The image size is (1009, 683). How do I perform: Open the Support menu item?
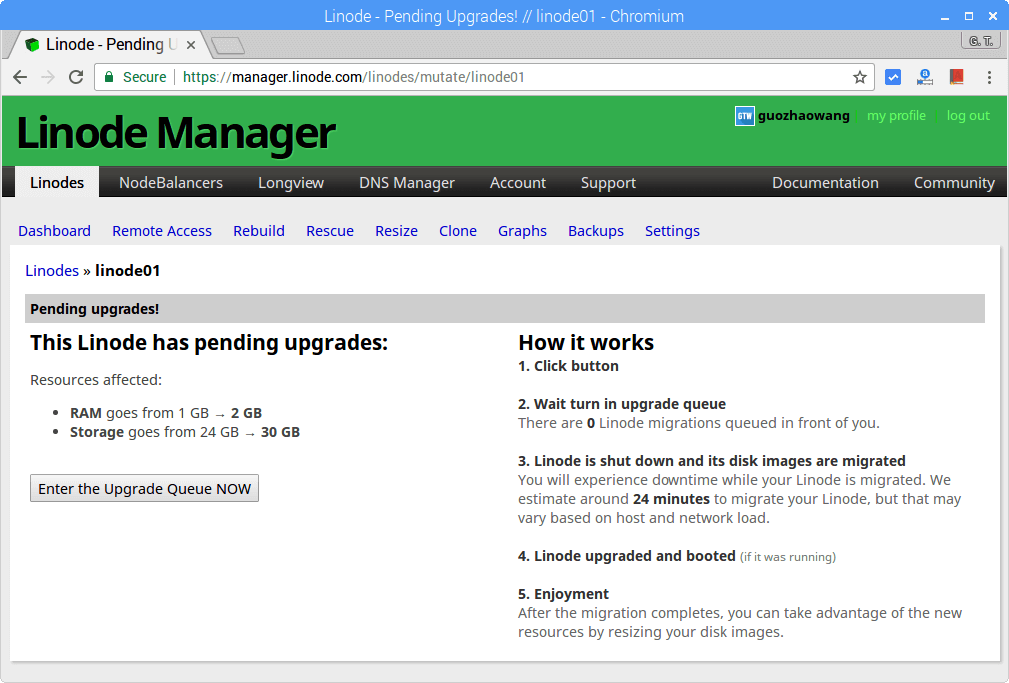point(608,182)
